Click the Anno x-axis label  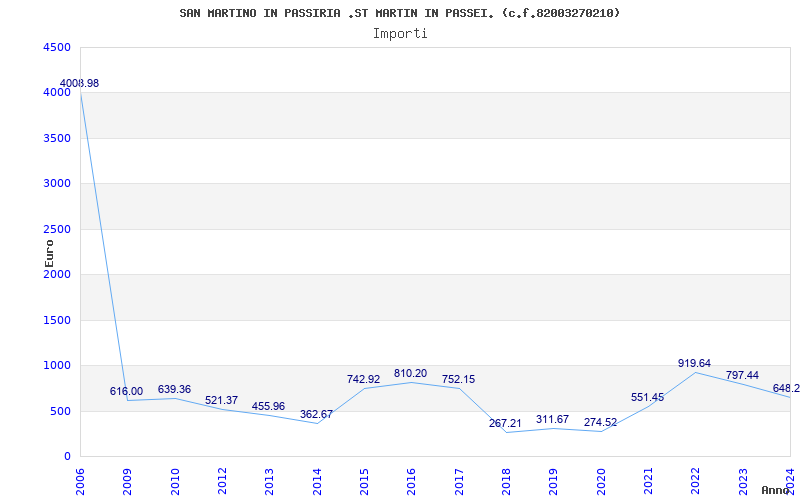point(776,490)
